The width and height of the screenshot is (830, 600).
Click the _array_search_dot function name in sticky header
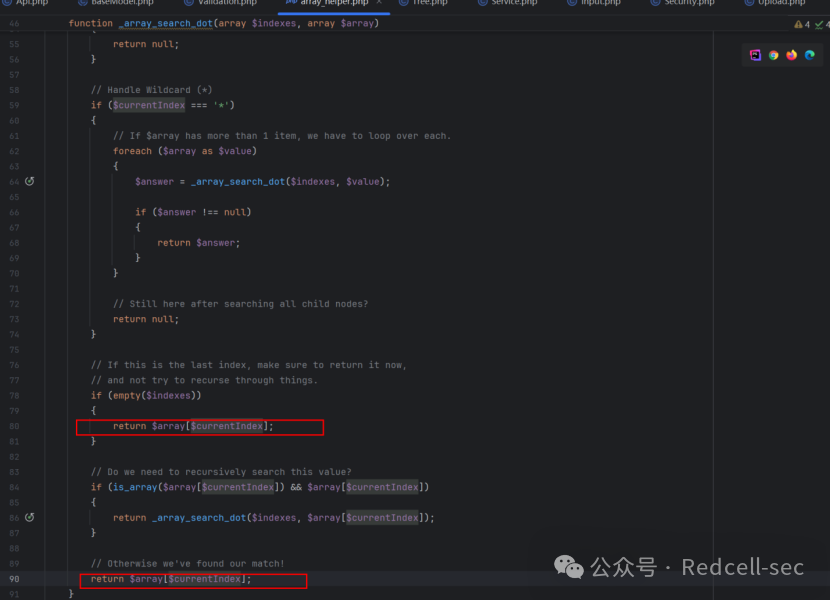tap(165, 23)
